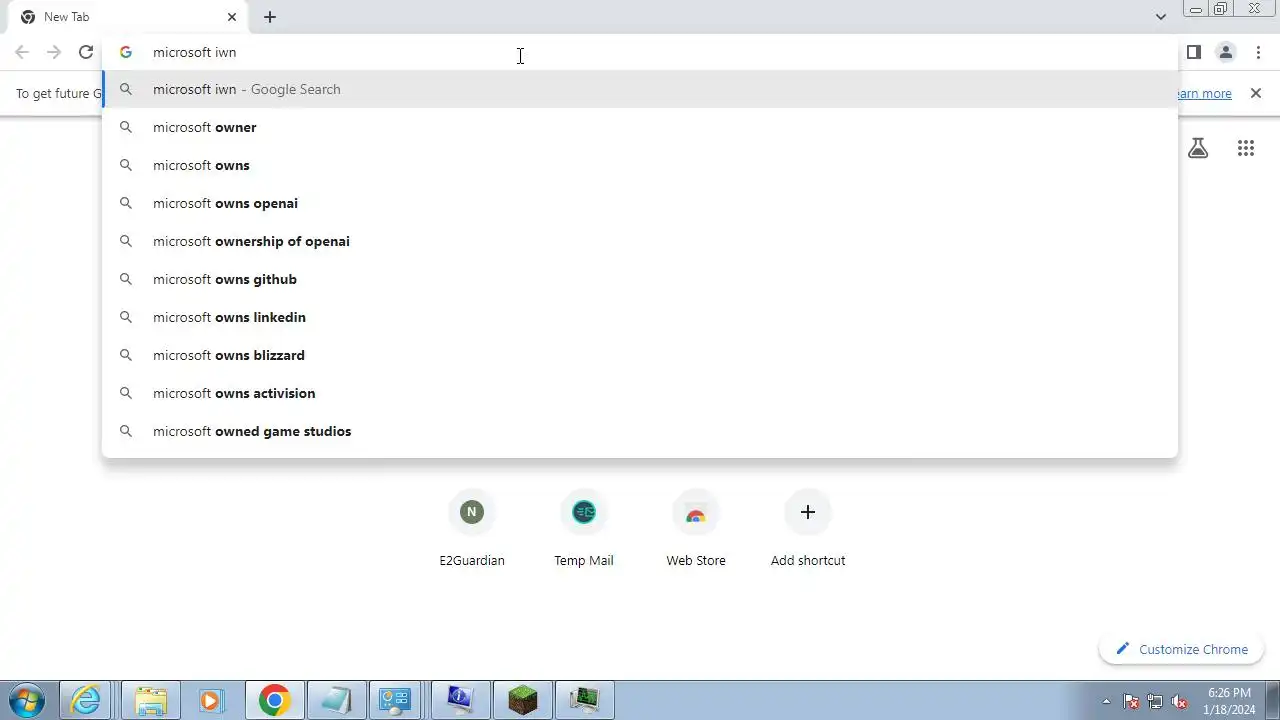Click the forward navigation arrow
The height and width of the screenshot is (720, 1280).
coord(54,52)
